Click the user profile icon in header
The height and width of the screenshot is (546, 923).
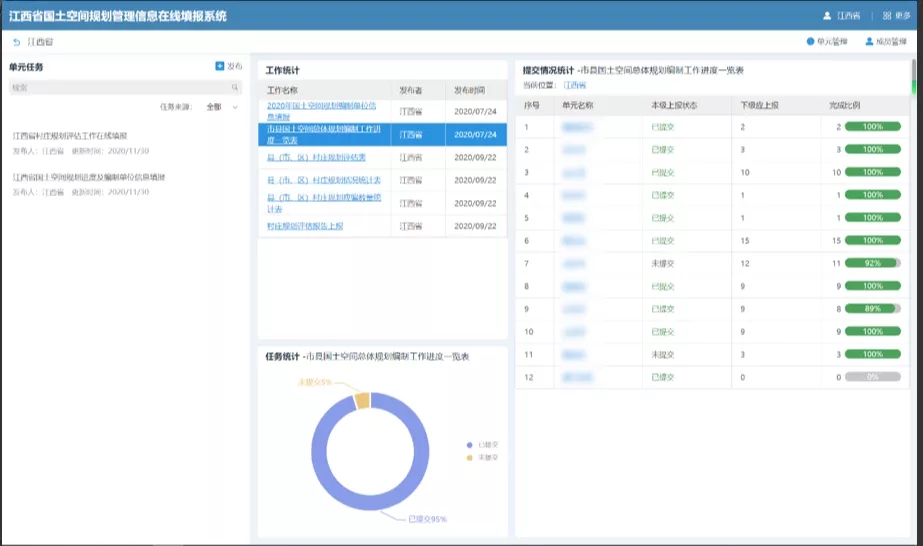827,16
